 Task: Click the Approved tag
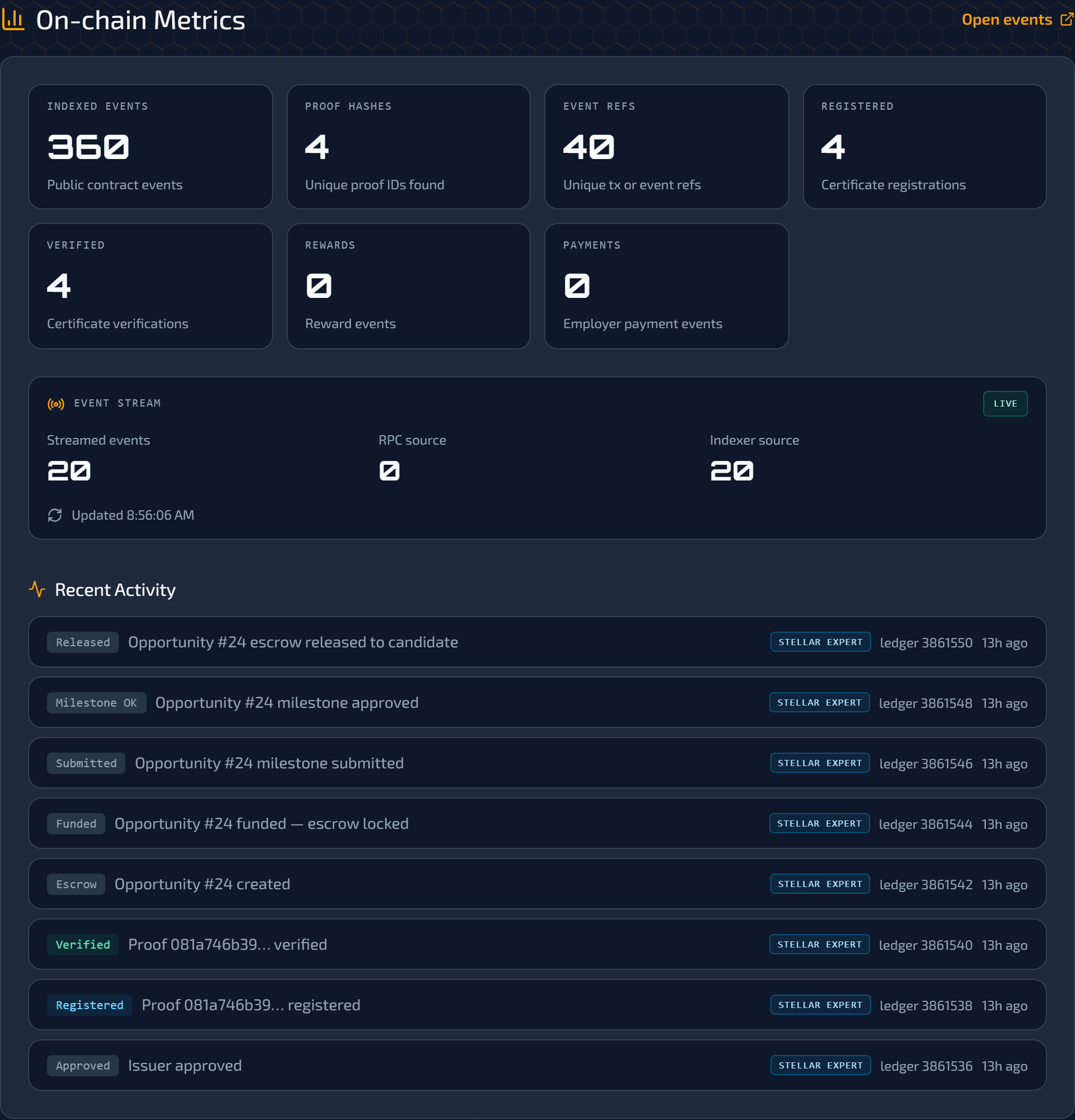pyautogui.click(x=83, y=1066)
